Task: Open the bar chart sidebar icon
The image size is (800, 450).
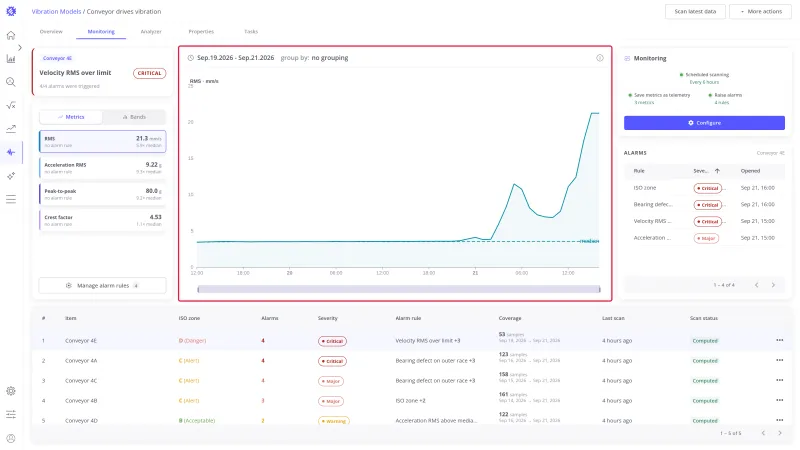Action: (11, 59)
